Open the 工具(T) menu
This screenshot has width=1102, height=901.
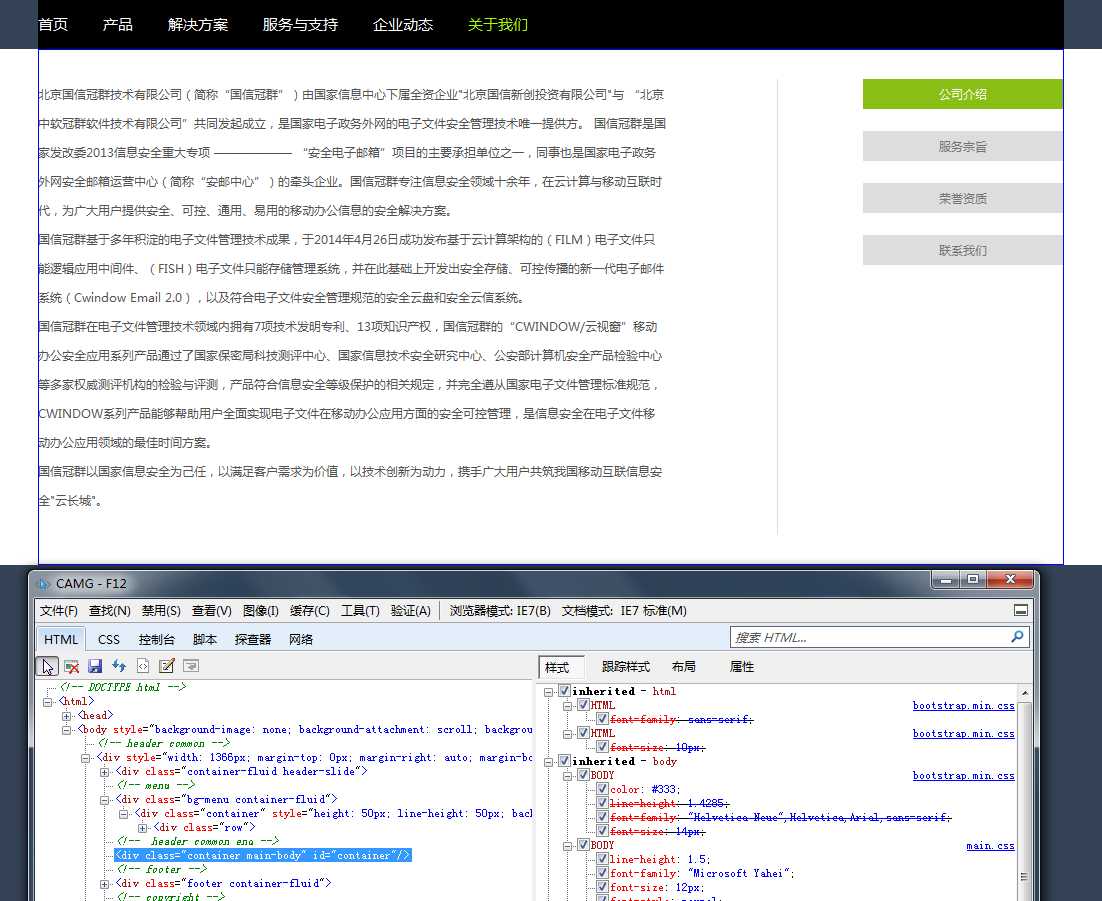[360, 611]
